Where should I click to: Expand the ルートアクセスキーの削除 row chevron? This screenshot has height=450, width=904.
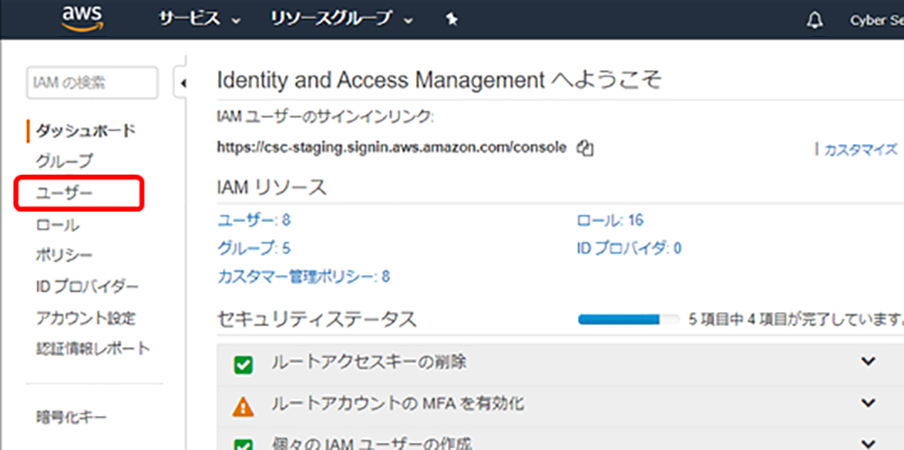867,362
